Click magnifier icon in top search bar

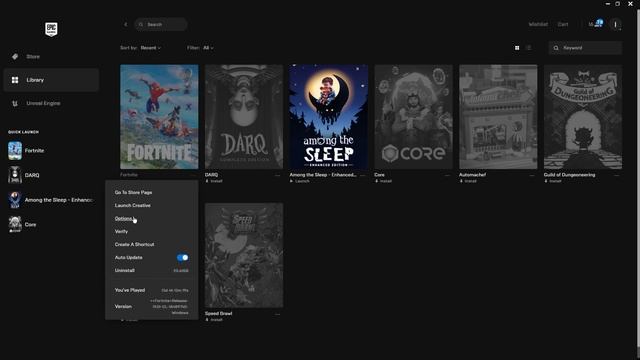coord(141,24)
